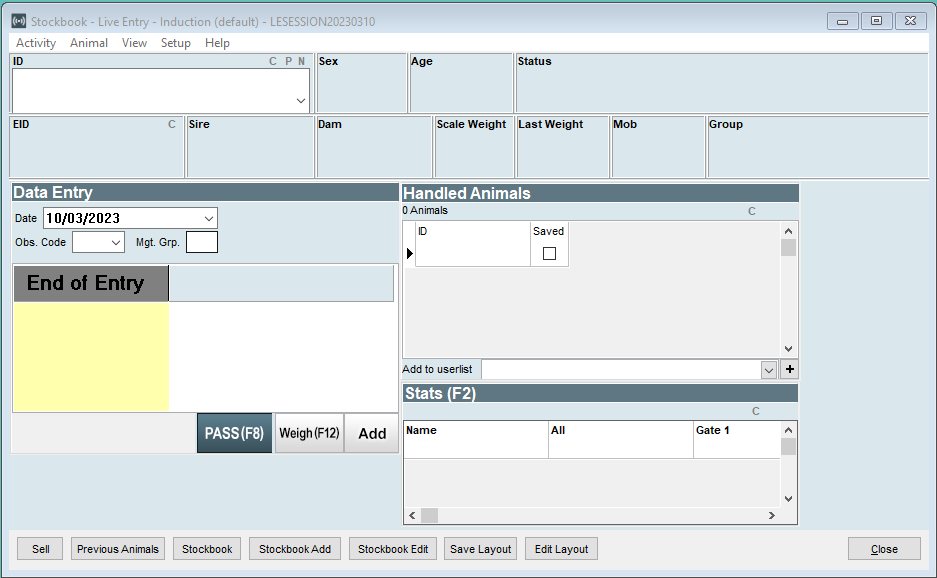This screenshot has width=937, height=578.
Task: Click the Last Weight panel
Action: [562, 147]
